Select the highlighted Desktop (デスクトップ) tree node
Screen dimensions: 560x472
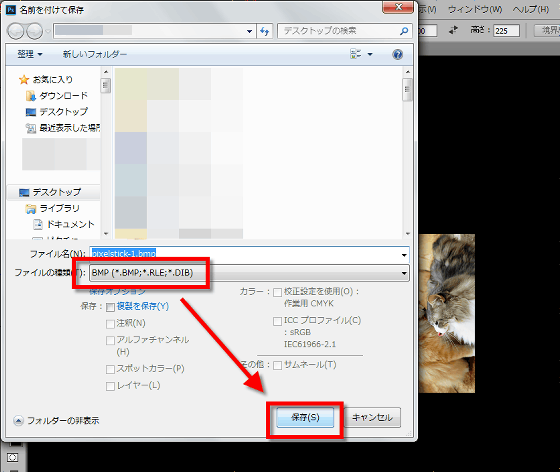point(54,192)
